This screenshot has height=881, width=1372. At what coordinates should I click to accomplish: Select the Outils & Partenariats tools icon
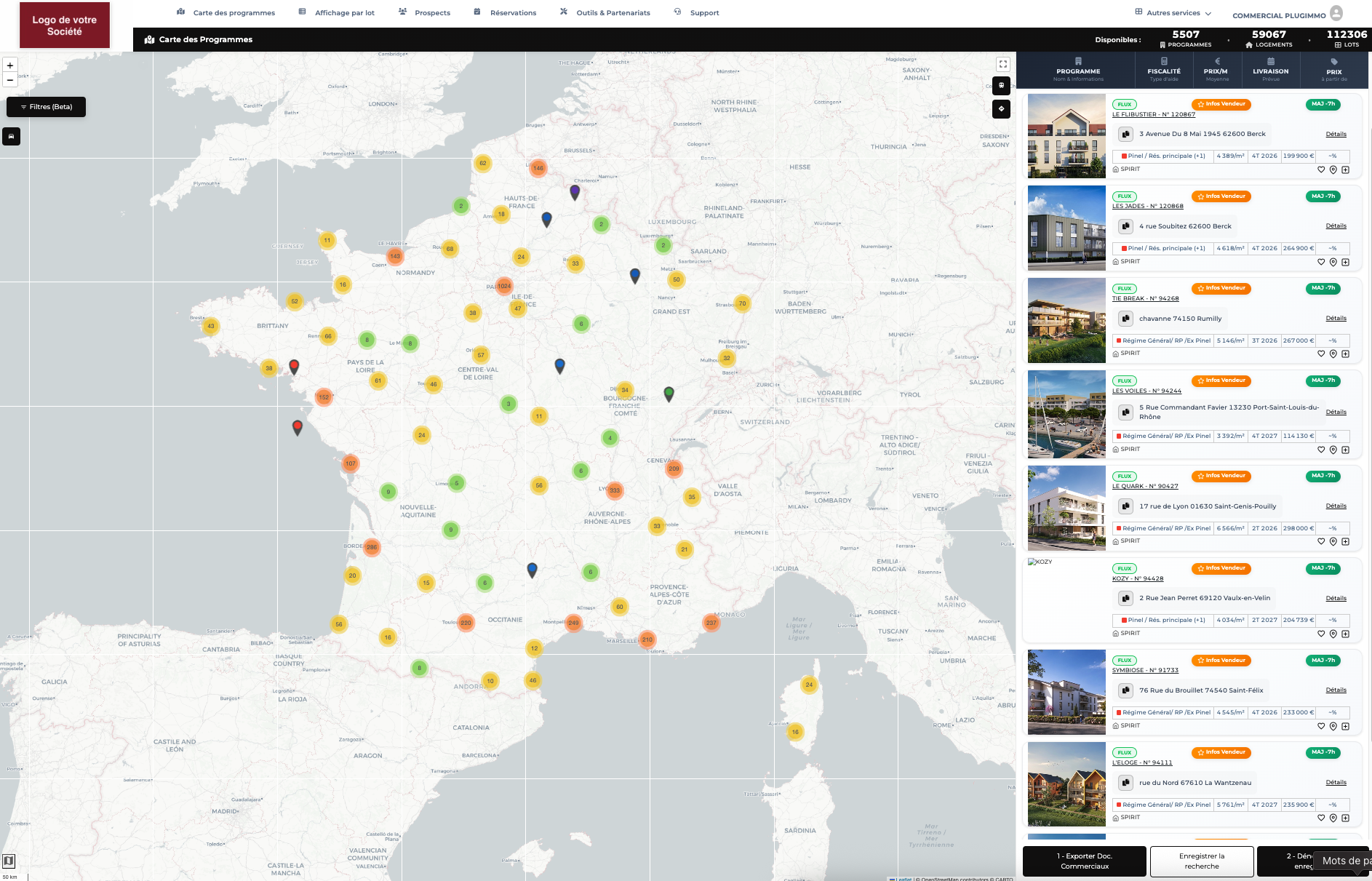[x=563, y=12]
